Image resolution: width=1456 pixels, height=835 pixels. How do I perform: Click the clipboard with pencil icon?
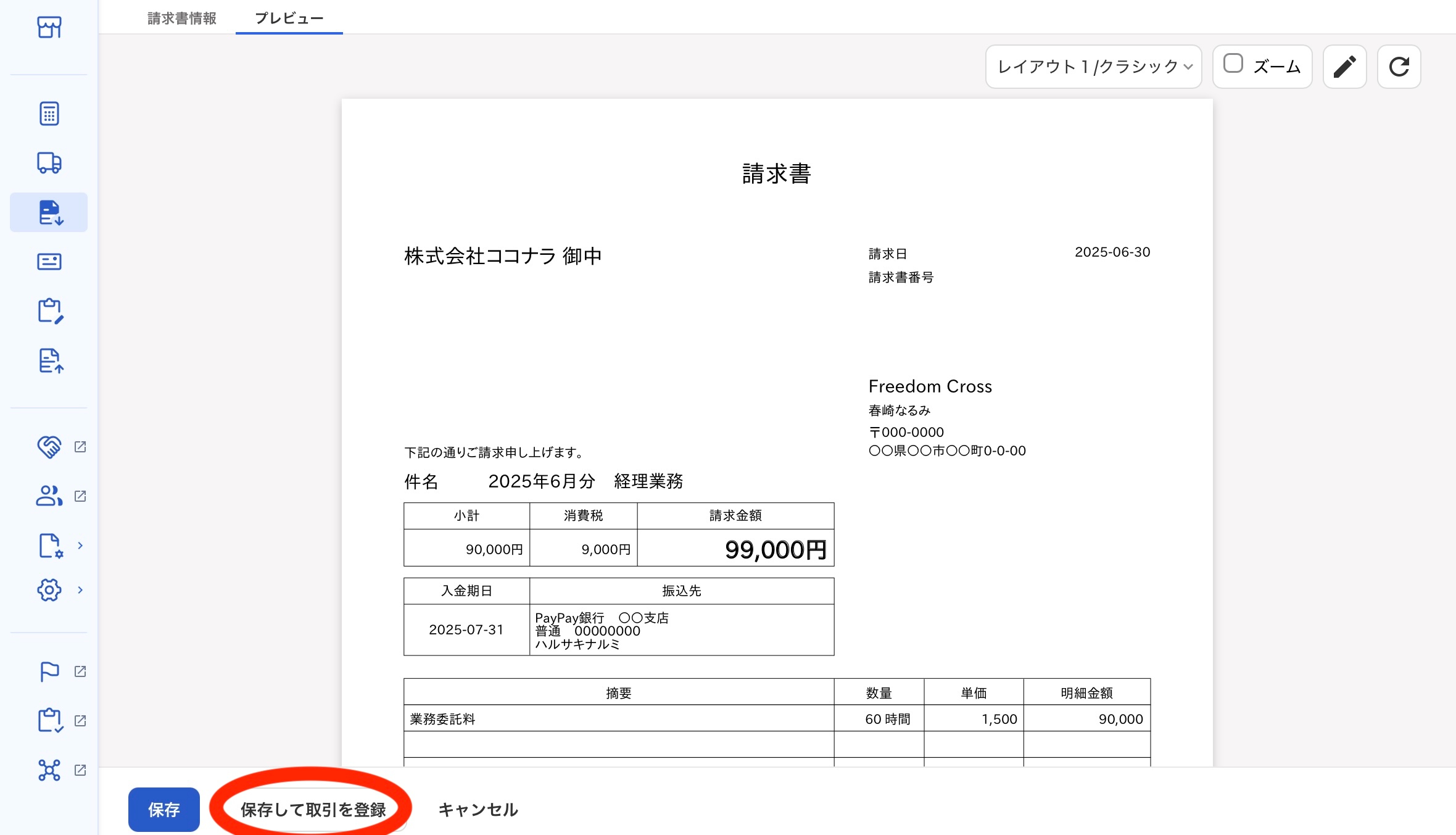point(49,311)
